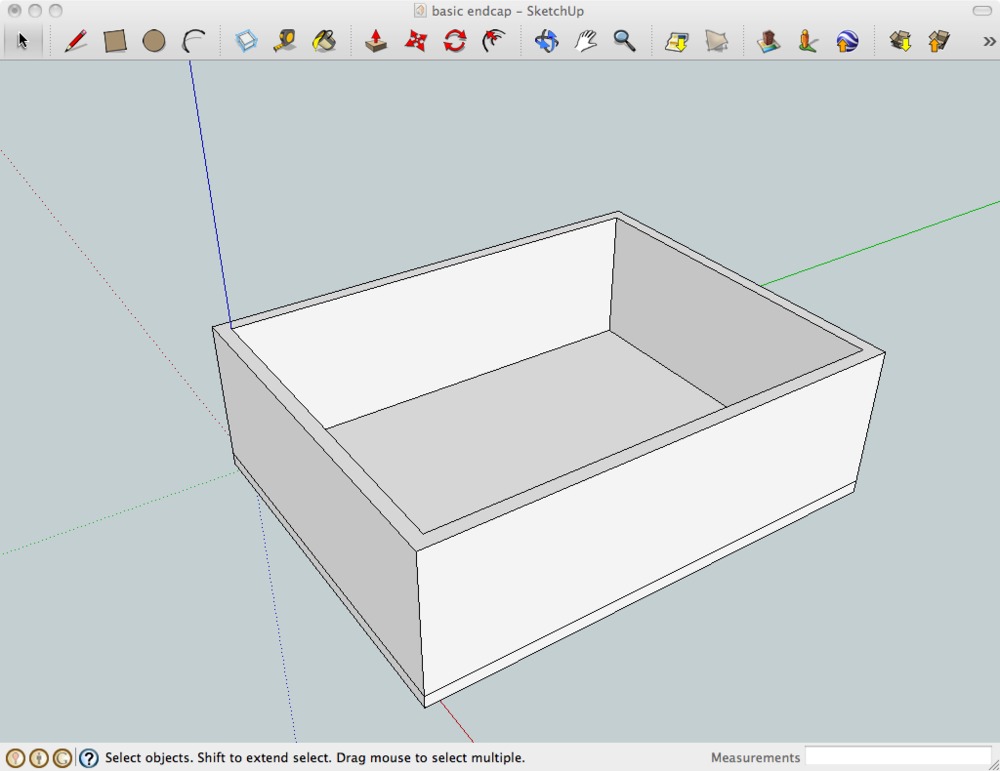Expand the toolbar overflow chevron

tap(989, 41)
